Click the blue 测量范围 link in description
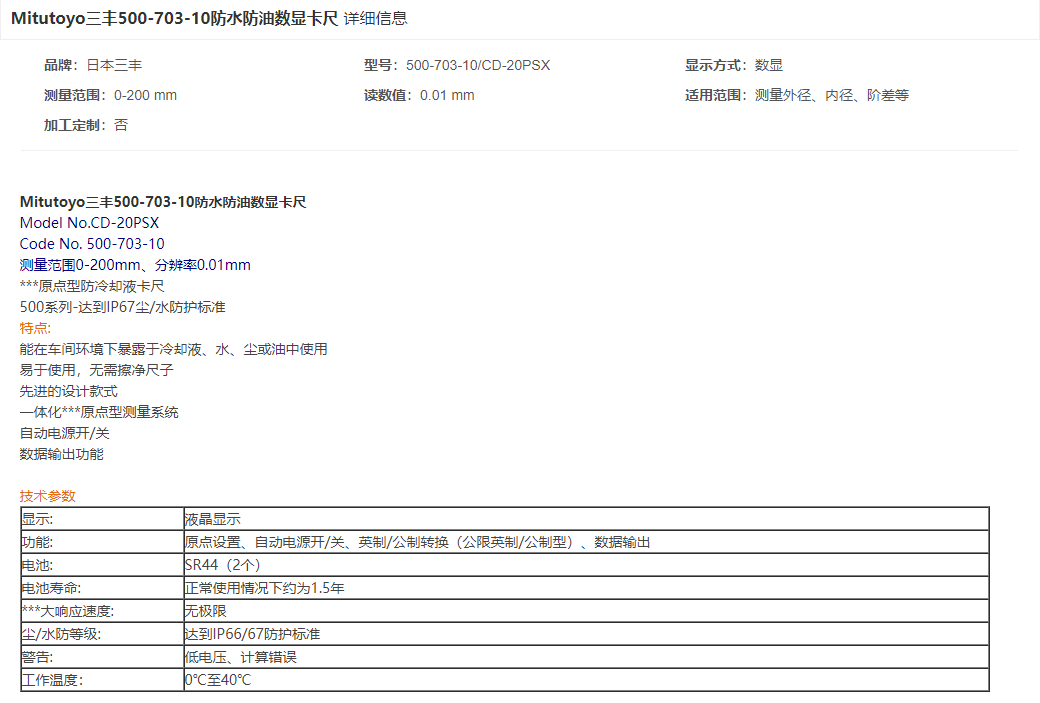 (47, 265)
